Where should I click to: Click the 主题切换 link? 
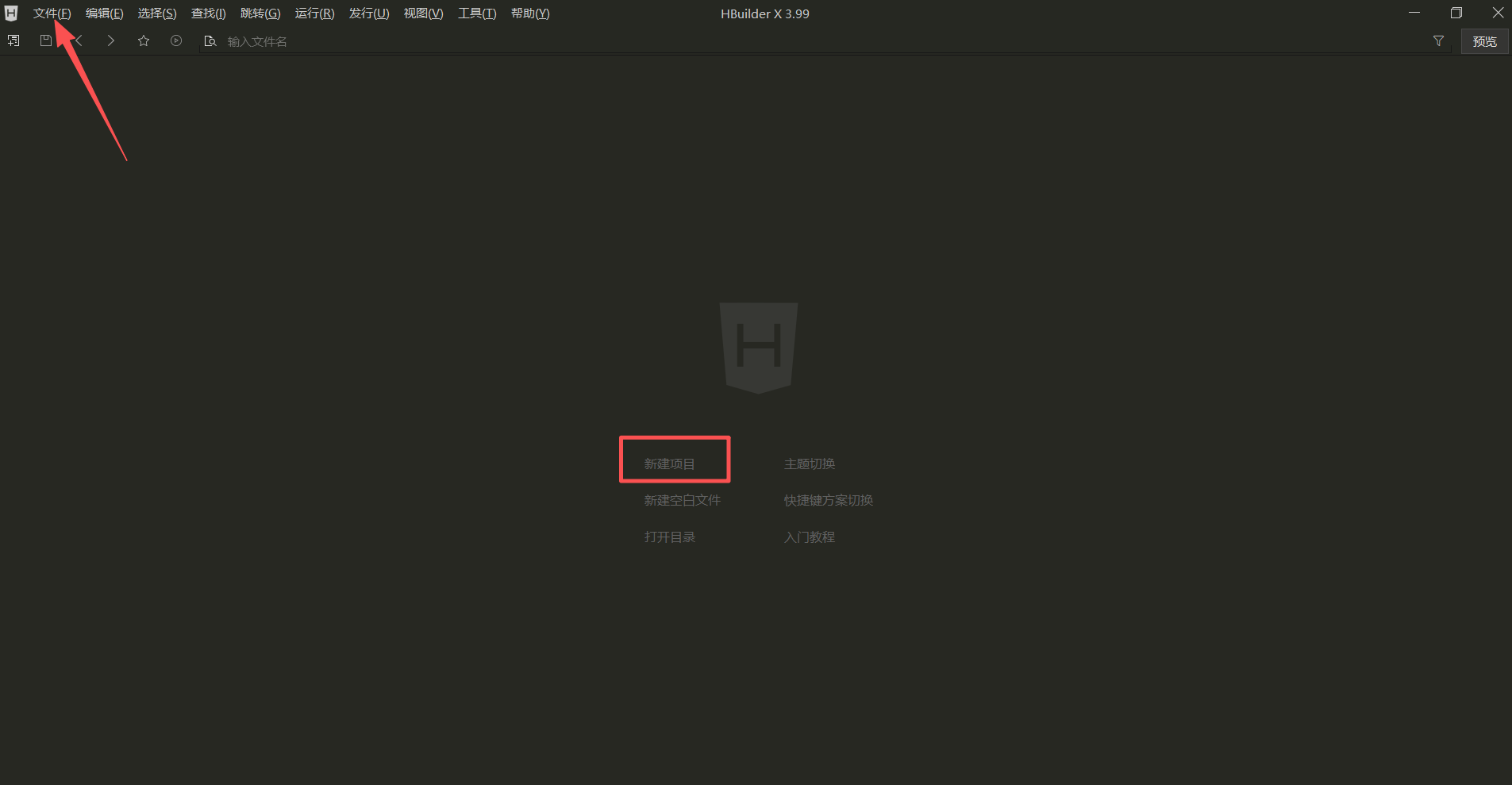pyautogui.click(x=810, y=464)
